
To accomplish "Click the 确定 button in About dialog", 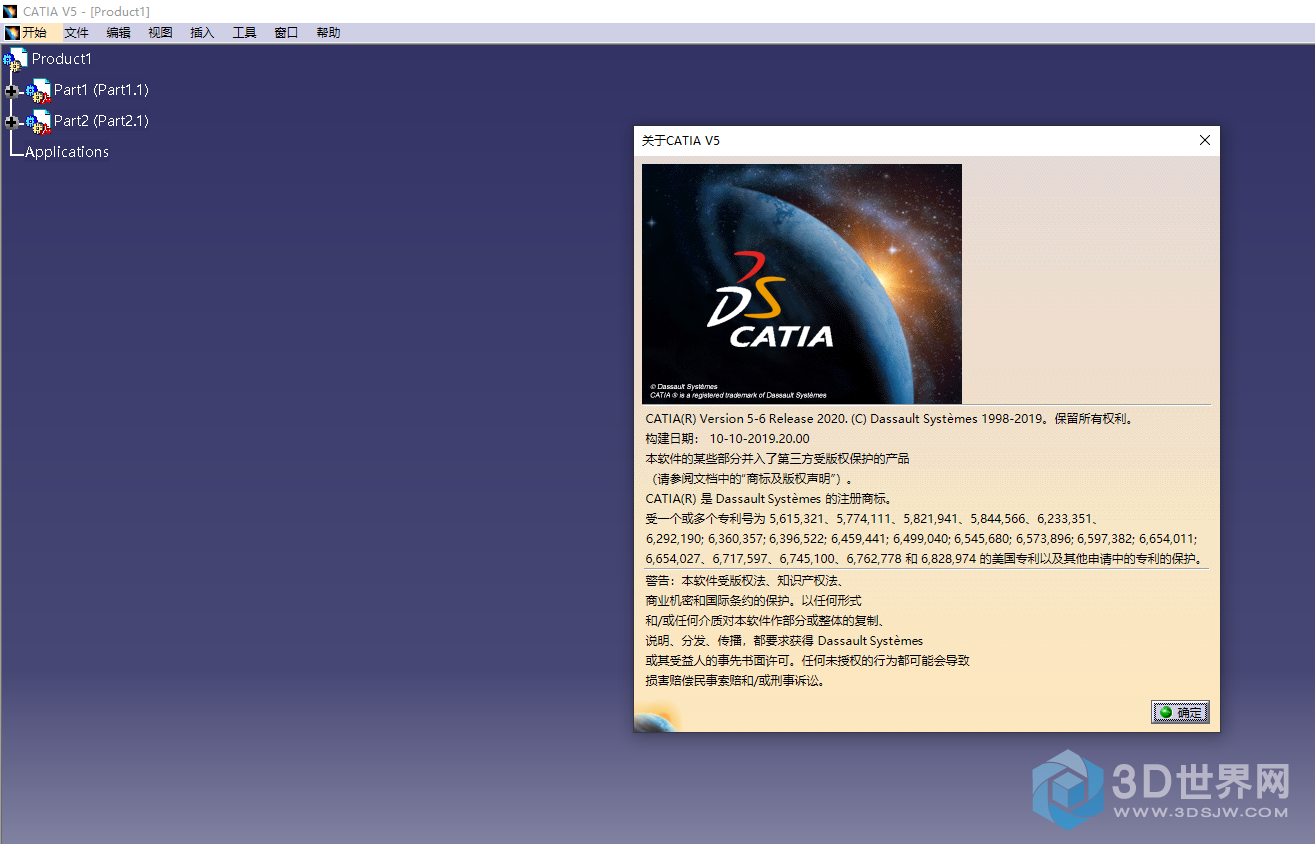I will [1180, 712].
